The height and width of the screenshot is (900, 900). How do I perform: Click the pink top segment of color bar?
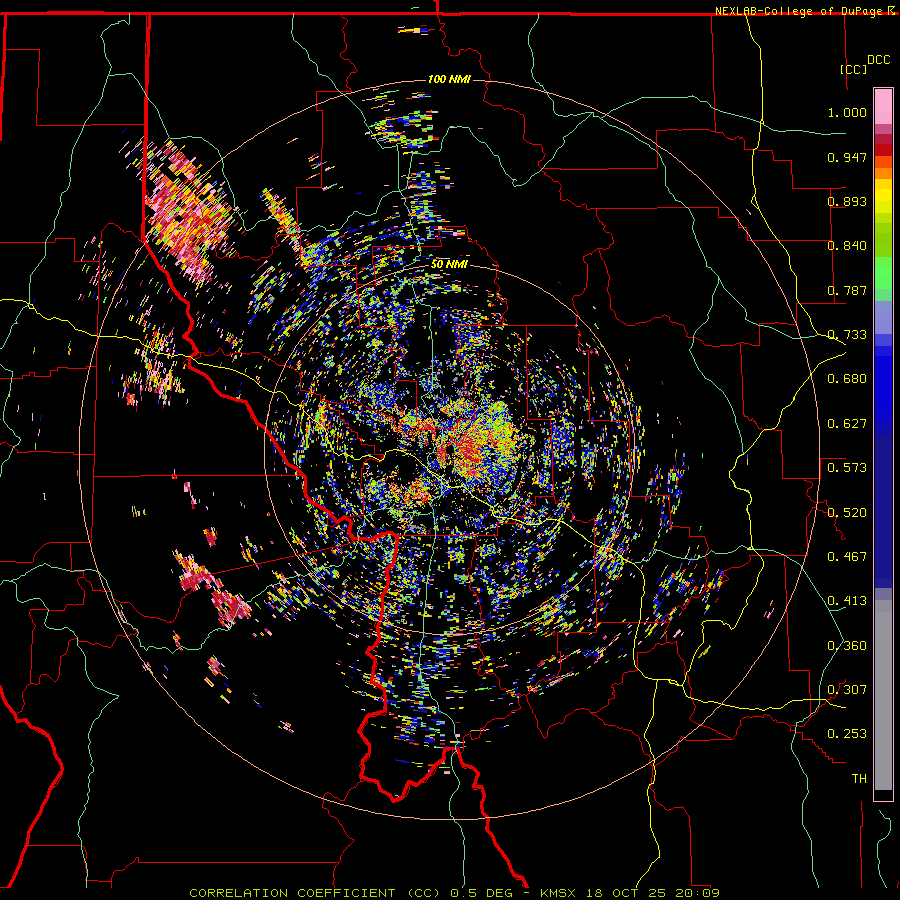click(883, 107)
